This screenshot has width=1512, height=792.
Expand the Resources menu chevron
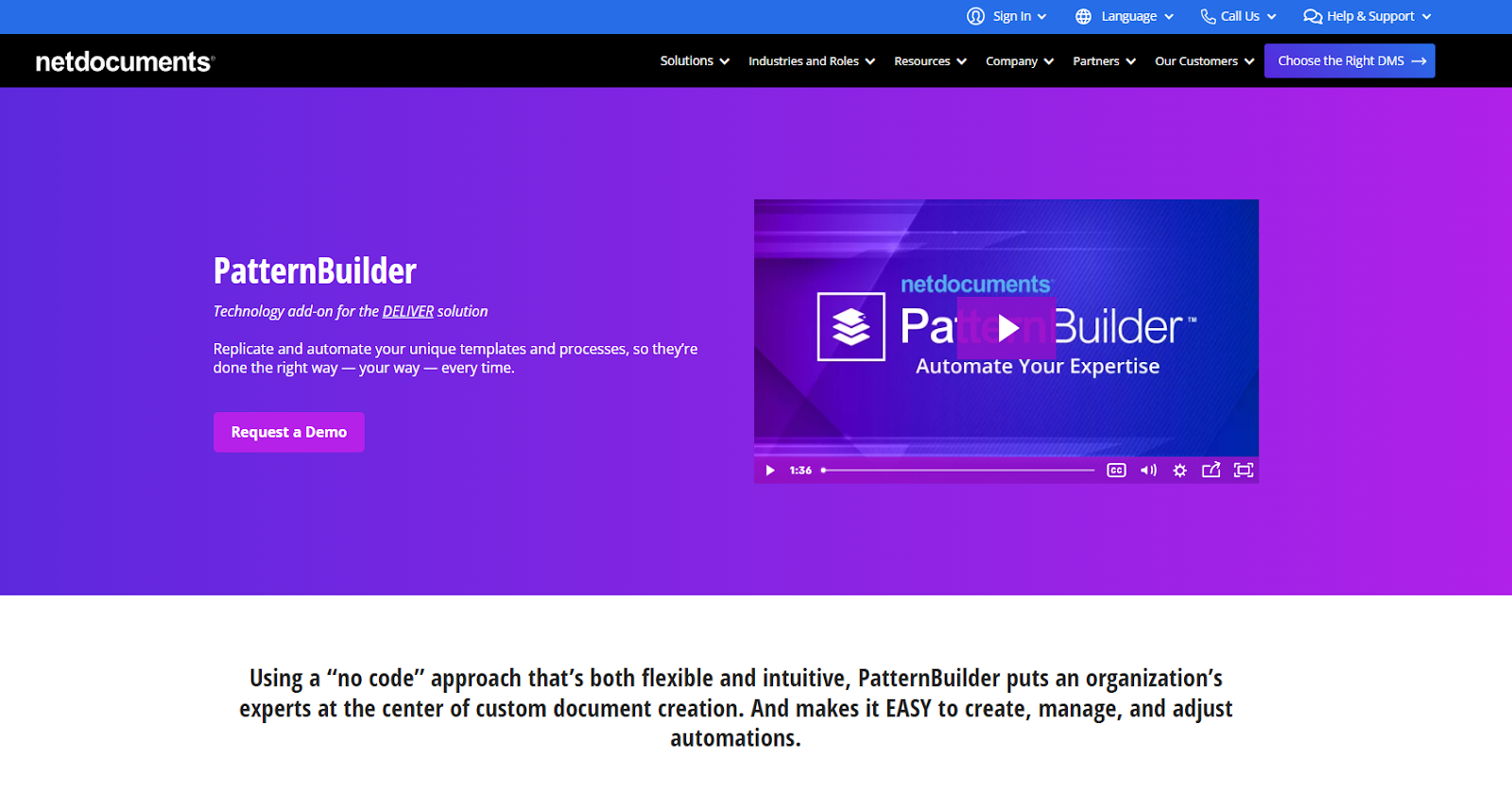[x=962, y=61]
